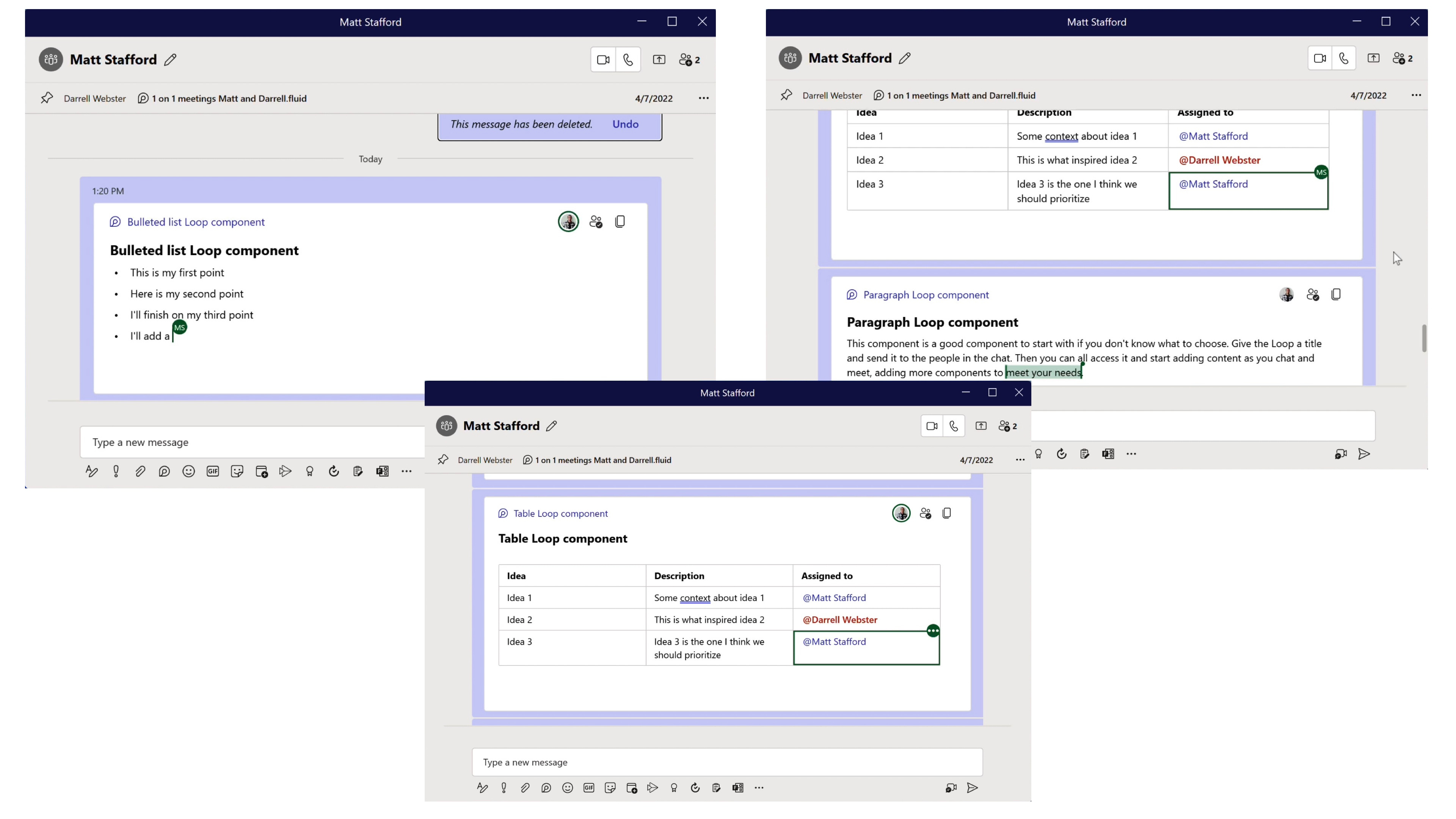
Task: Click vertical scrollbar in top-right paragraph window
Action: [x=1424, y=338]
